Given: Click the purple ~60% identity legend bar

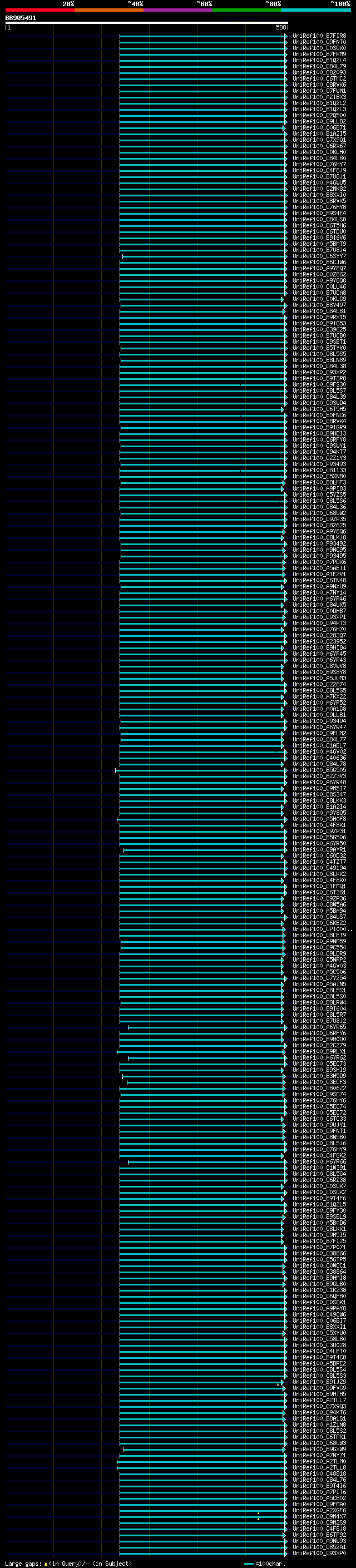Looking at the screenshot, I should (179, 11).
